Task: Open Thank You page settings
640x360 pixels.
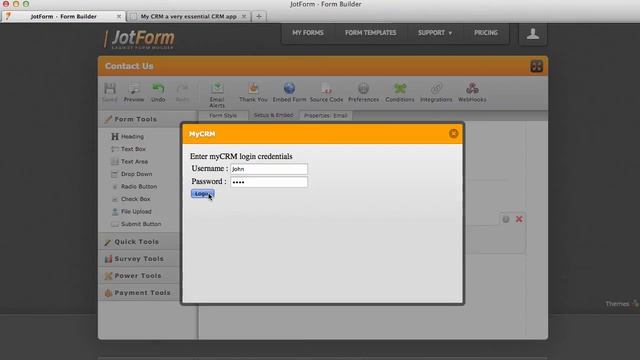Action: click(253, 92)
